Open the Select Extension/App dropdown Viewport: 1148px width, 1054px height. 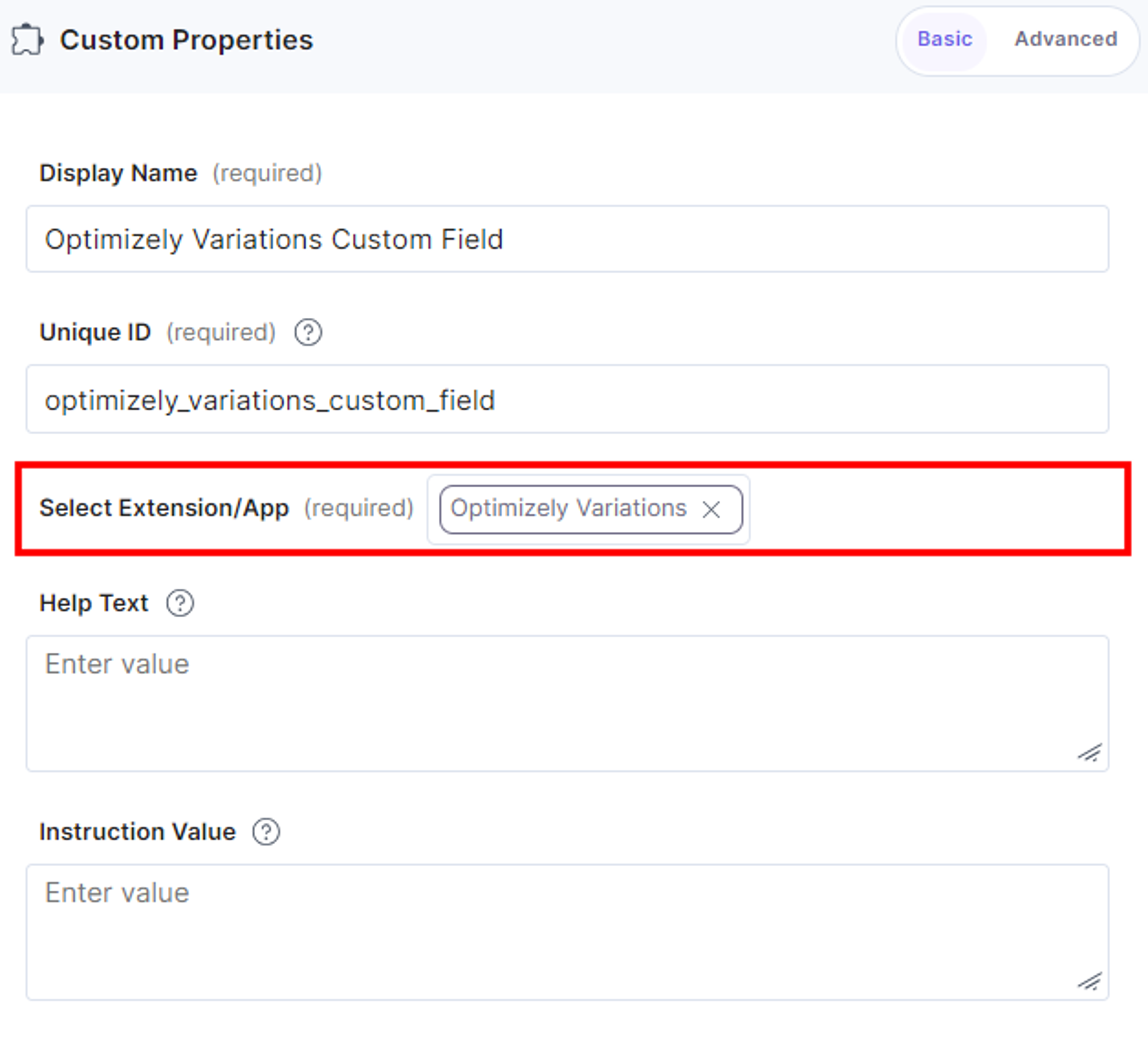click(588, 509)
